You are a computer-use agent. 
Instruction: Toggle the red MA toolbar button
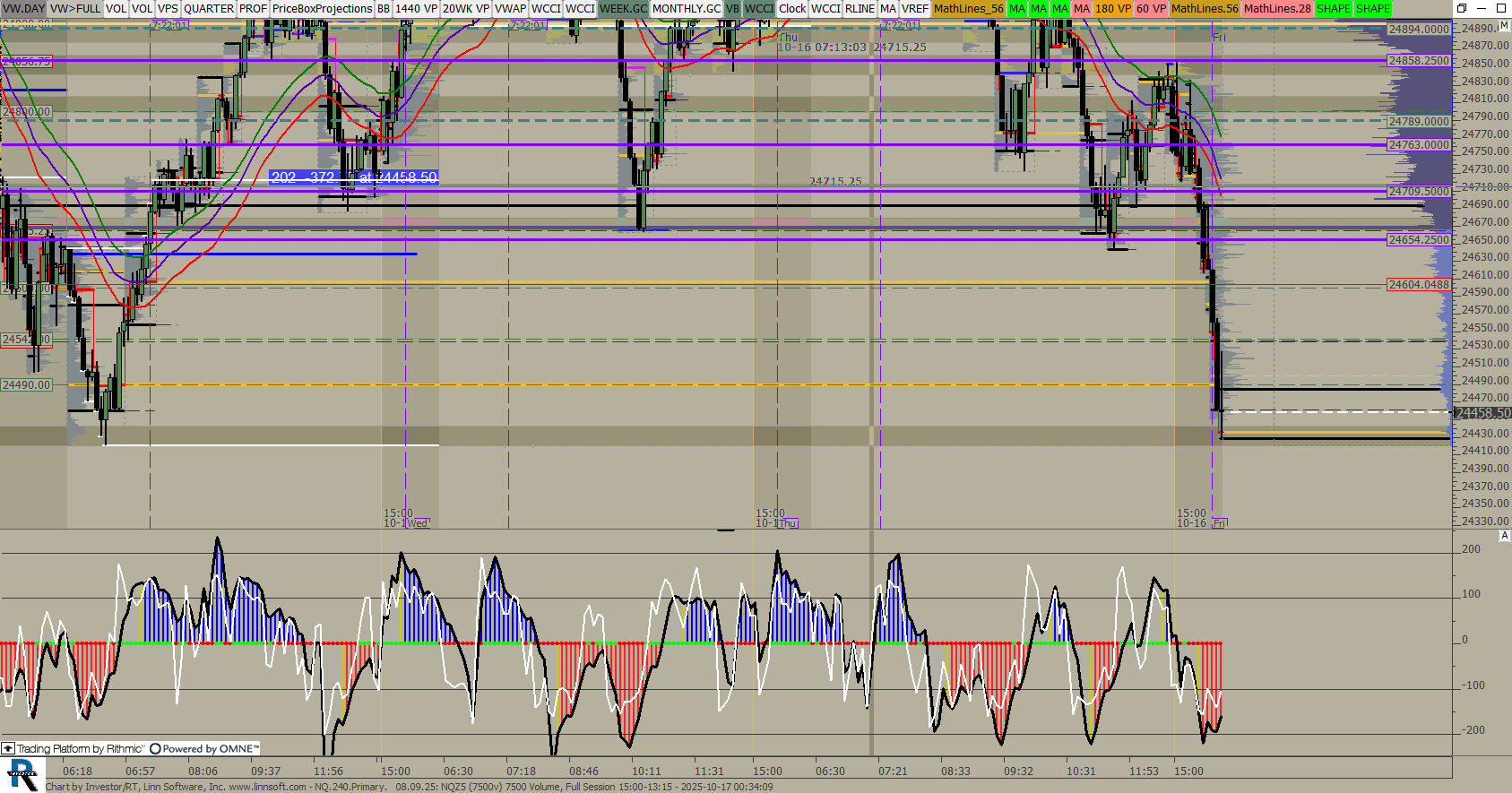point(1082,8)
